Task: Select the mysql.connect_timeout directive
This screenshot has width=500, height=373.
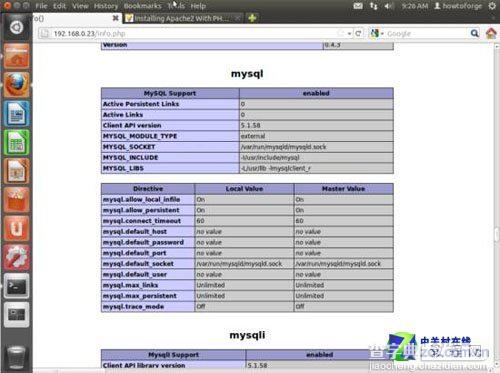Action: [142, 221]
